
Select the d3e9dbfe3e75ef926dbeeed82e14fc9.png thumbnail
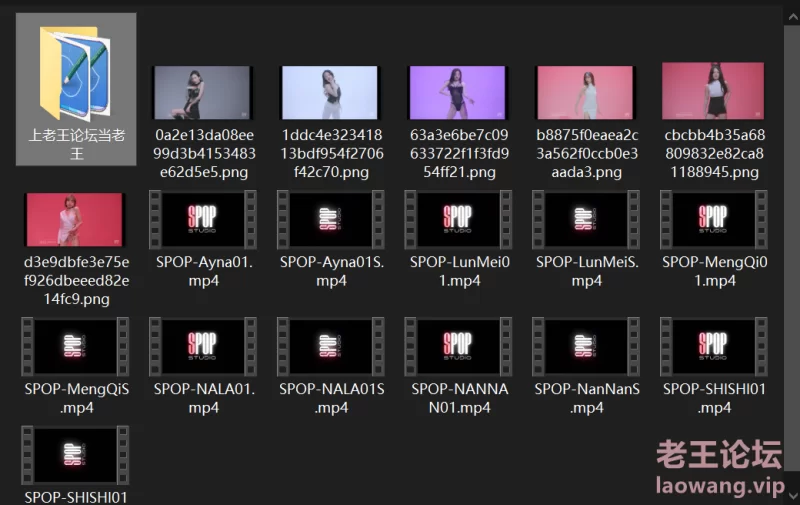(x=74, y=219)
